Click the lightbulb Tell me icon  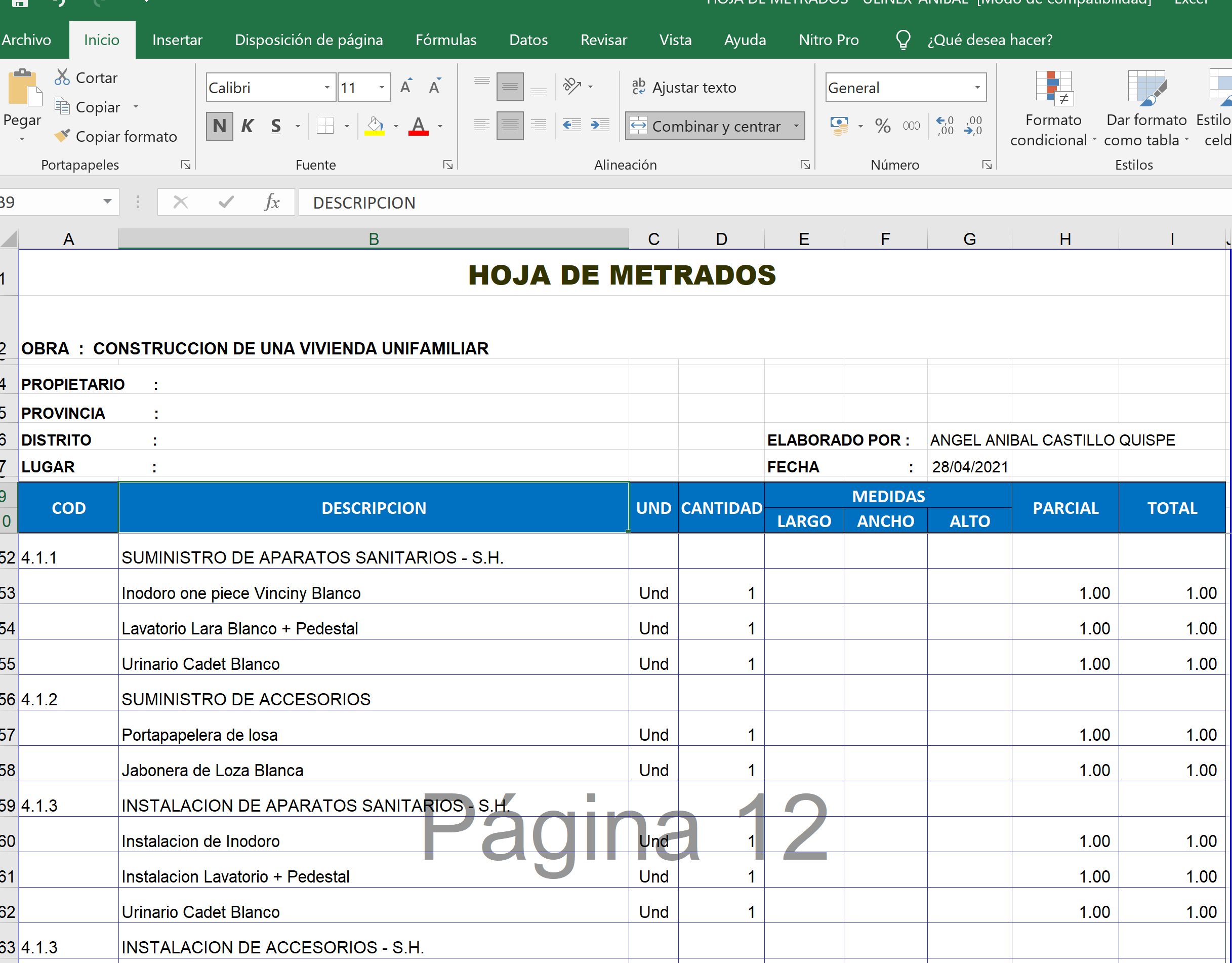(x=903, y=40)
